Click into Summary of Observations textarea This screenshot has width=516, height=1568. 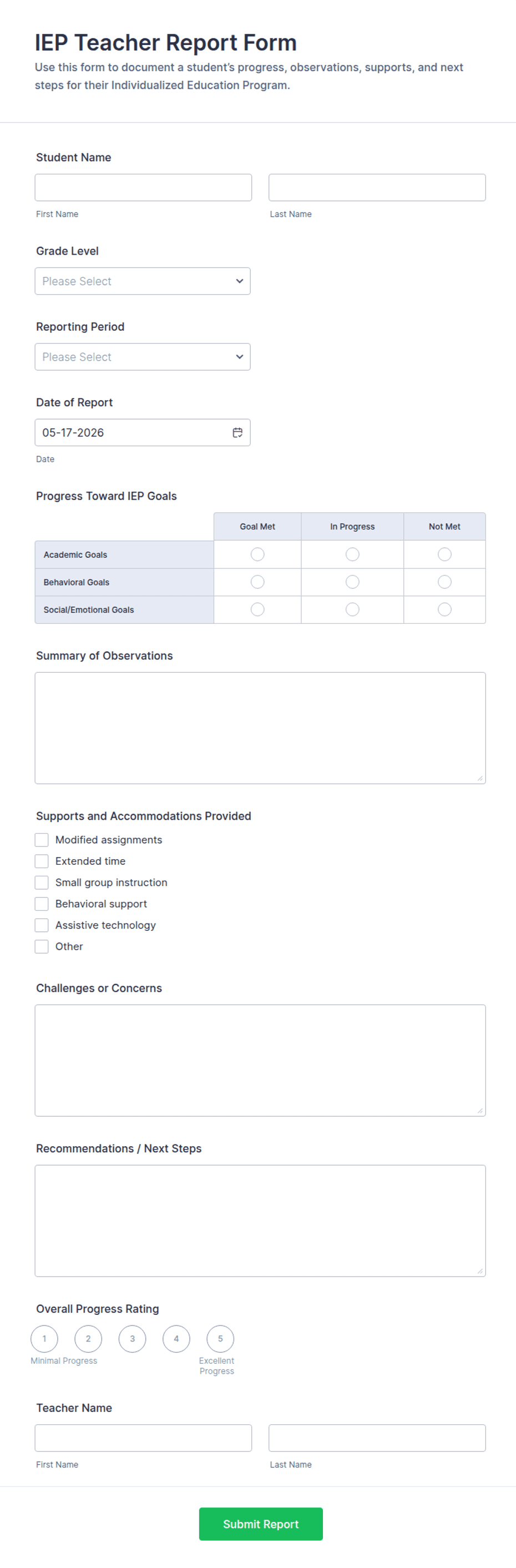click(x=260, y=728)
